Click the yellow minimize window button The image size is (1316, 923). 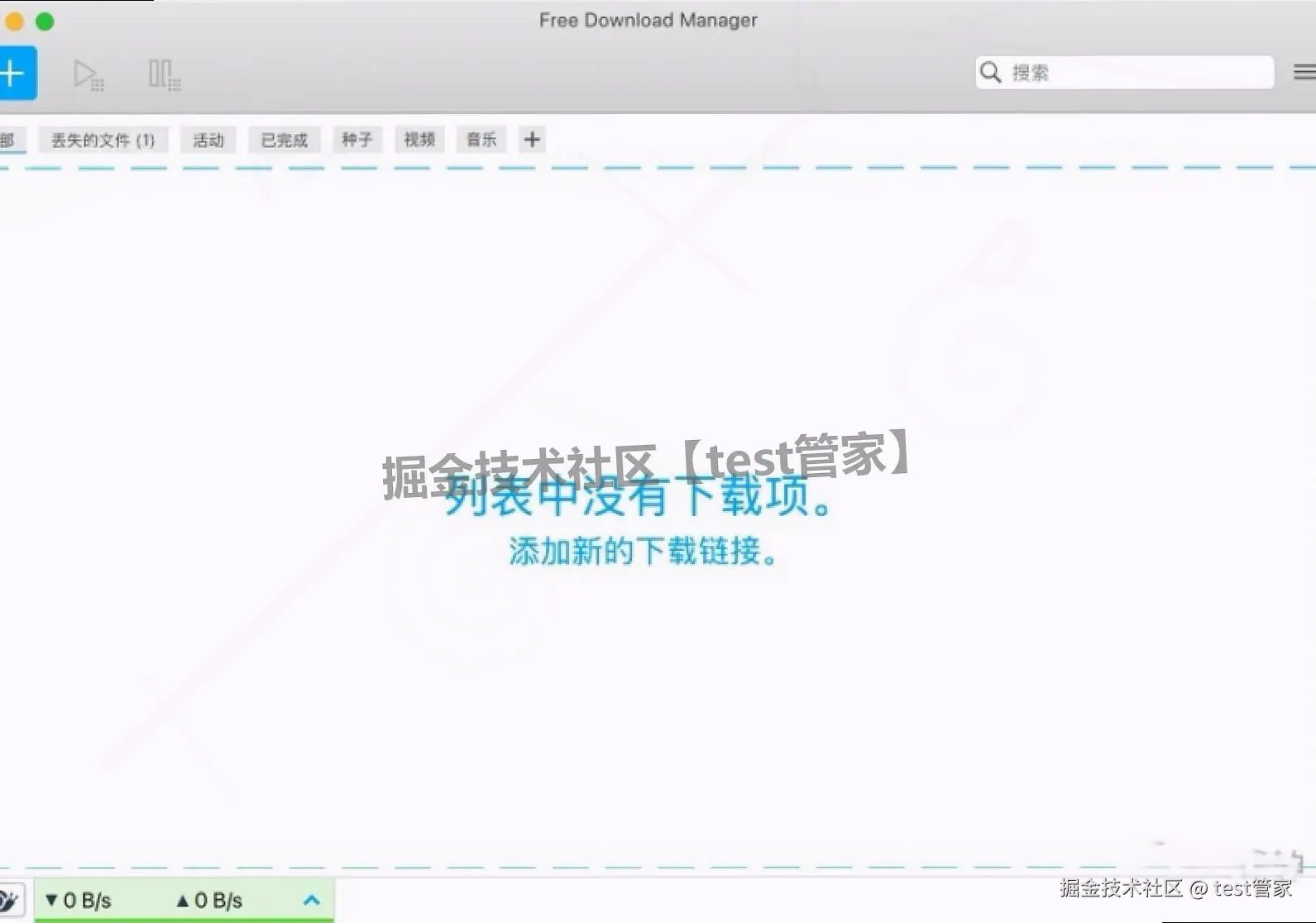(x=14, y=22)
